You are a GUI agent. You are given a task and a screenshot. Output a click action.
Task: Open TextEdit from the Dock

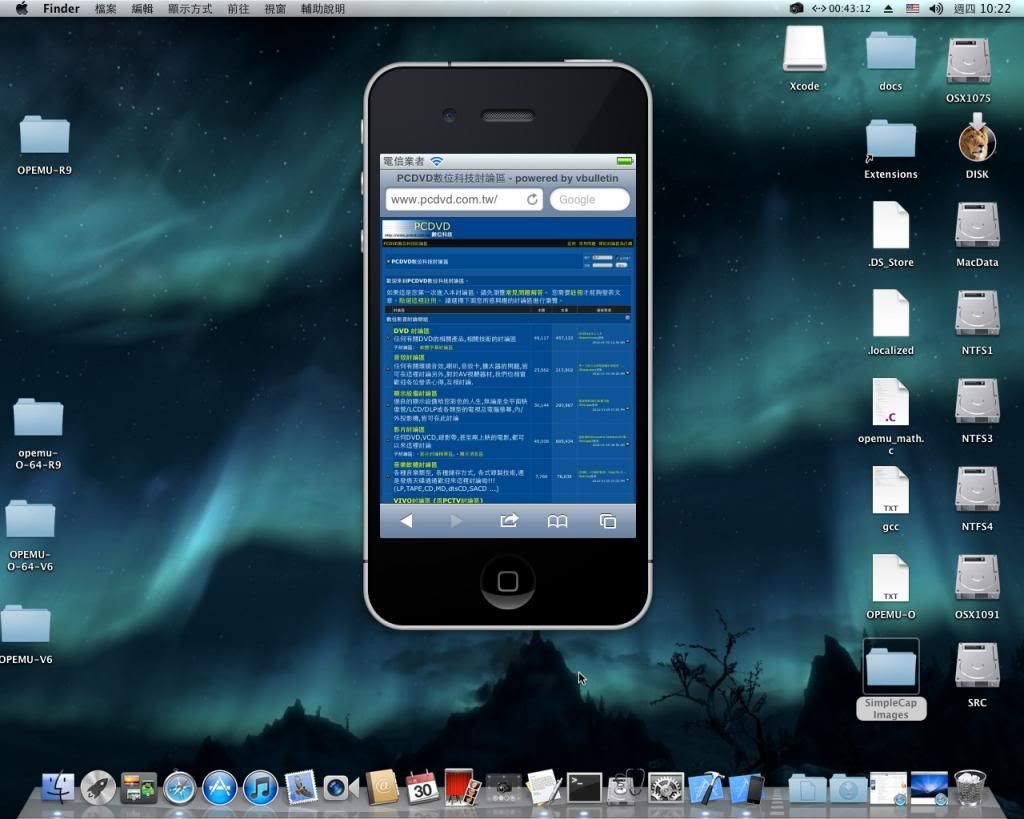(x=543, y=787)
